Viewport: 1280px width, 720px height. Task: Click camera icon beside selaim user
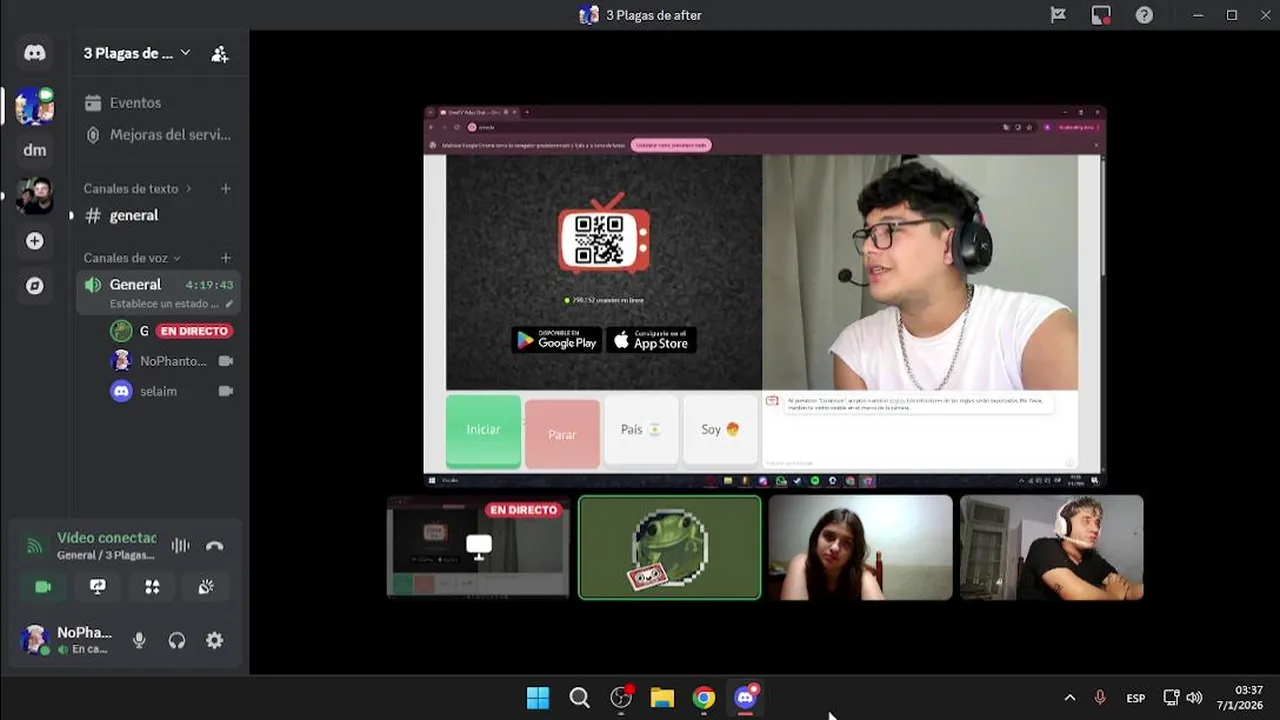[226, 391]
